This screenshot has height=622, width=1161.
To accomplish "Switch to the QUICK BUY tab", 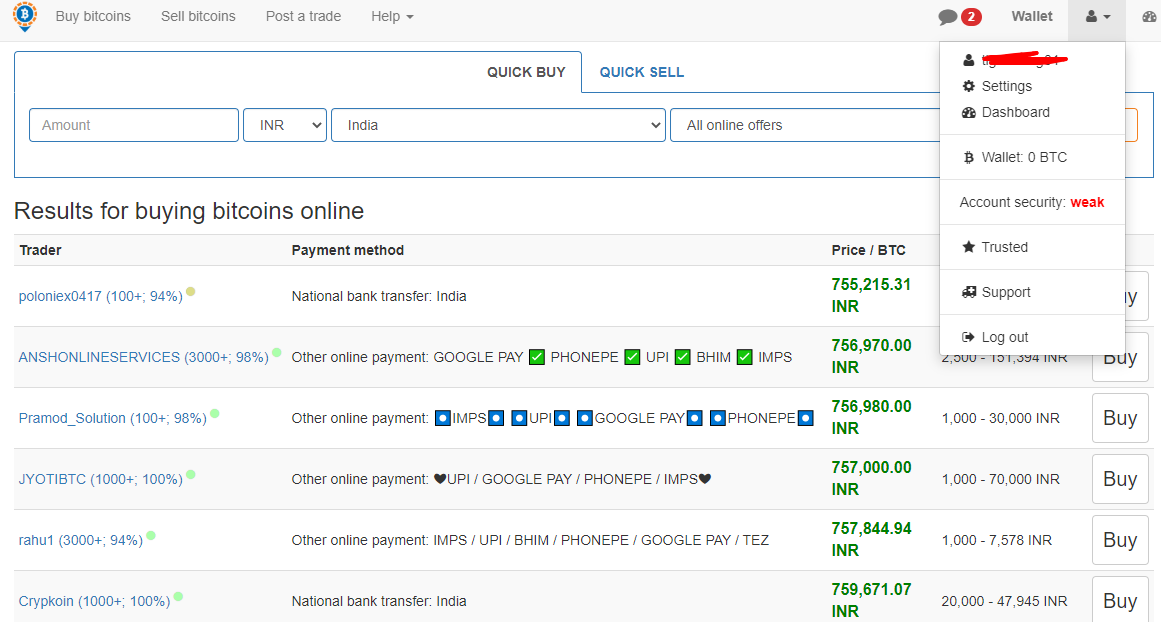I will [x=526, y=72].
